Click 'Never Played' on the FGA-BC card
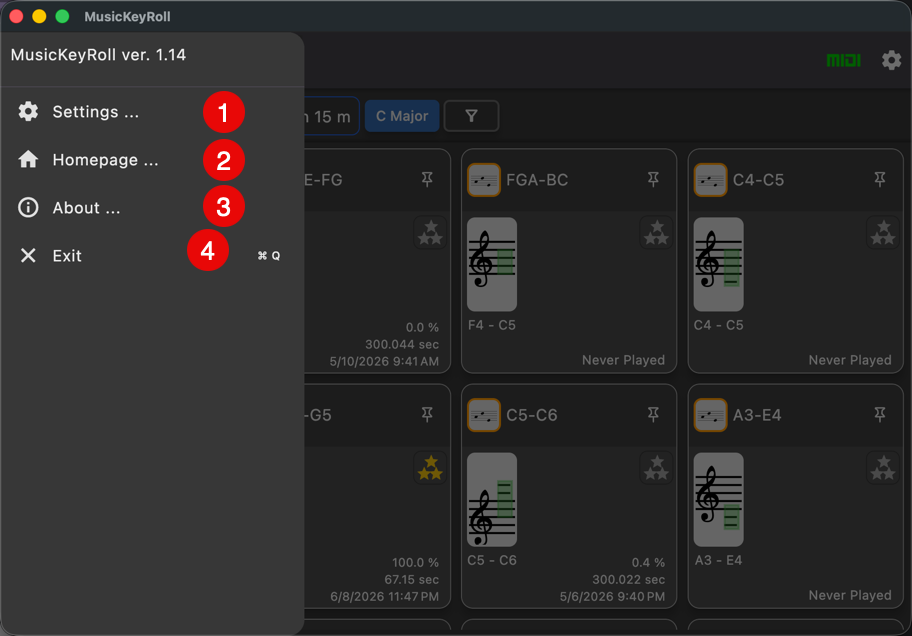This screenshot has height=636, width=912. click(624, 360)
